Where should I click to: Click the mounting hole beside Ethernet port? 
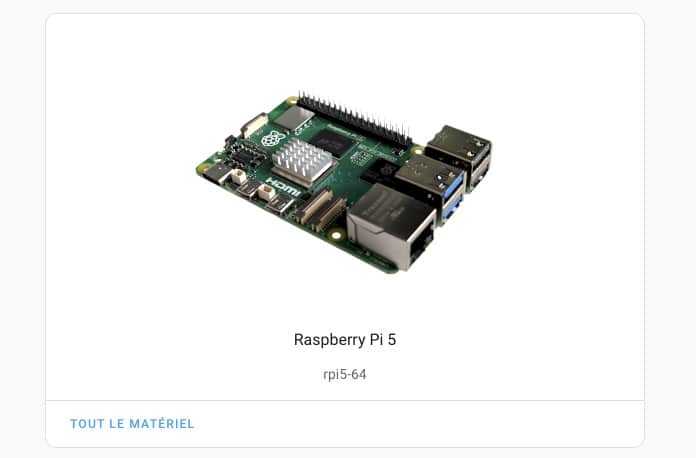click(x=336, y=235)
